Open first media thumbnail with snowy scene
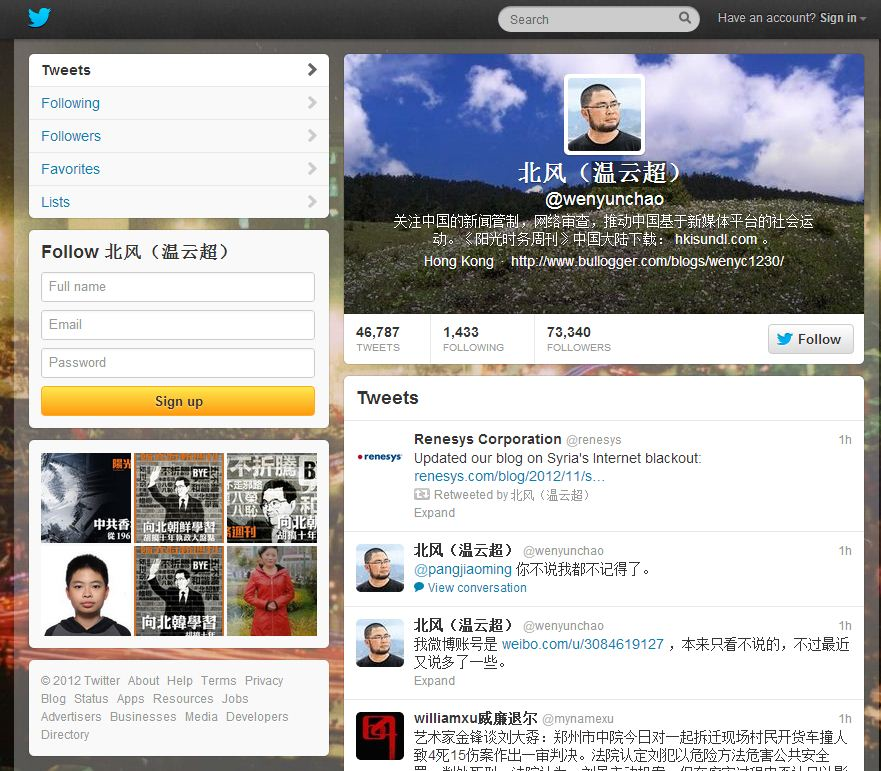This screenshot has width=881, height=771. click(x=86, y=498)
